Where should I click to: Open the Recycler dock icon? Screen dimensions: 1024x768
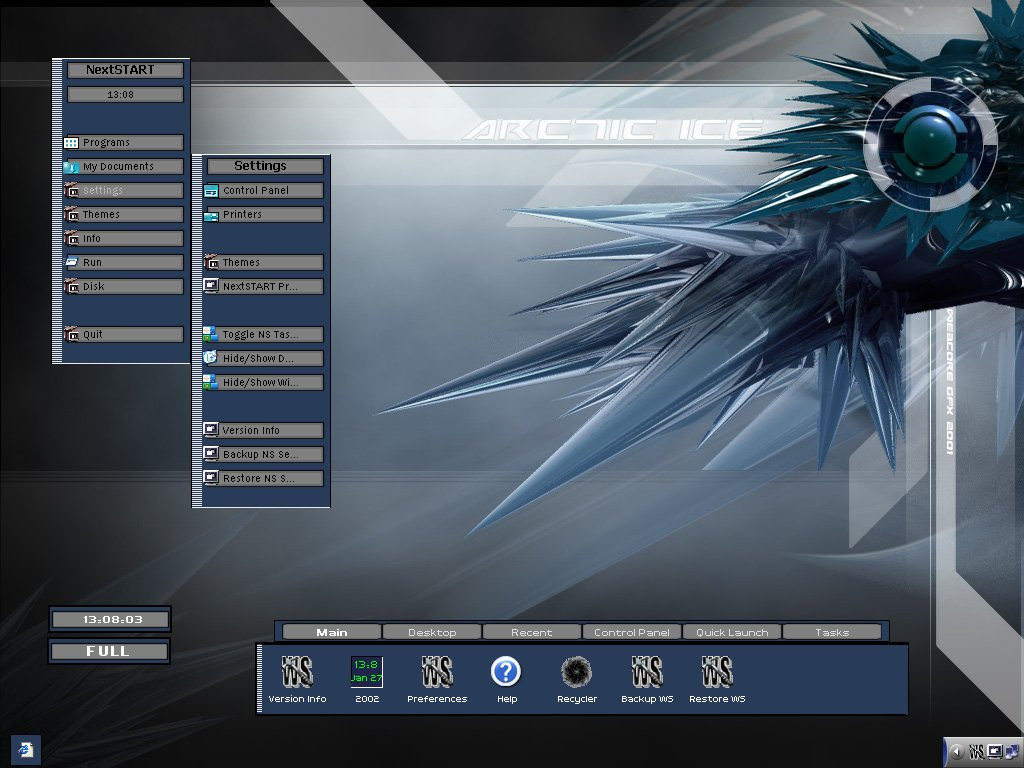(577, 672)
